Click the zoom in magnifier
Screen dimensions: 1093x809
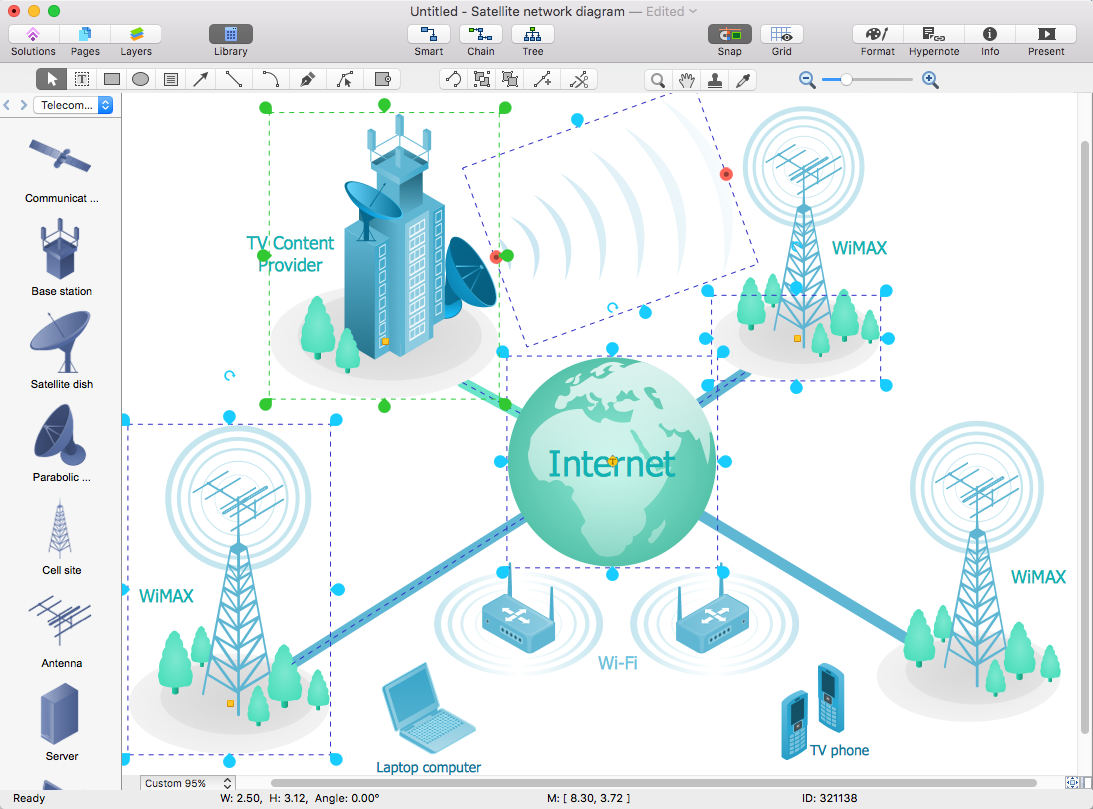(x=930, y=80)
